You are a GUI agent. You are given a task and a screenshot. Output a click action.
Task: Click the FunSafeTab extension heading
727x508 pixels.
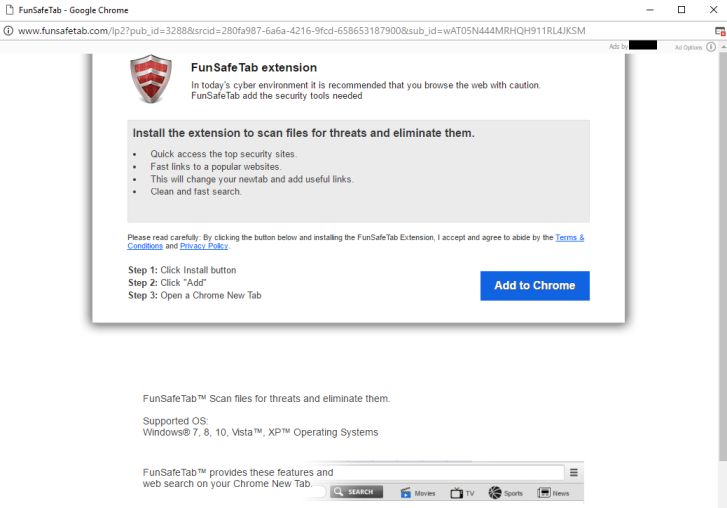point(254,68)
